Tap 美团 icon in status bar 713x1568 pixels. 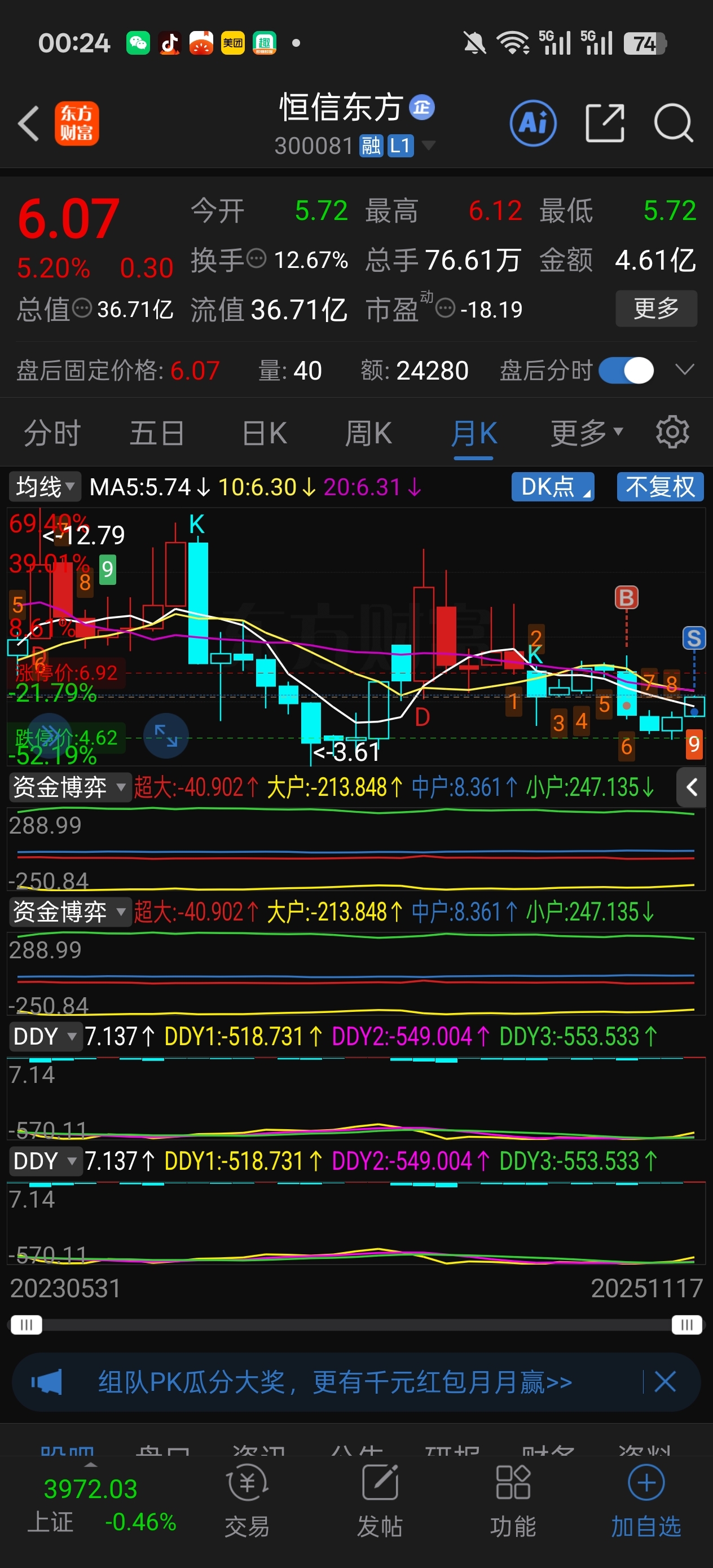click(x=232, y=43)
